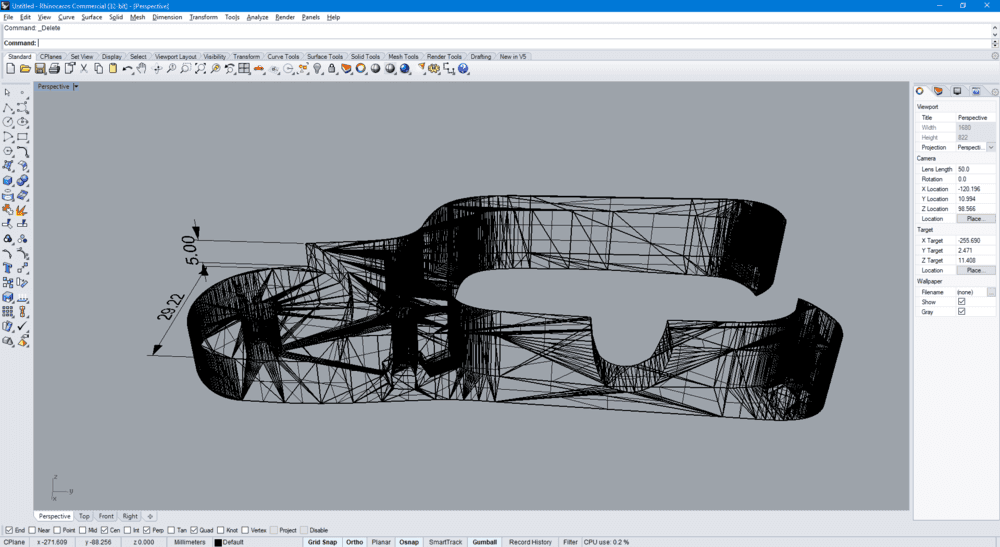Open the Help question mark icon
Viewport: 1000px width, 547px height.
click(x=465, y=69)
